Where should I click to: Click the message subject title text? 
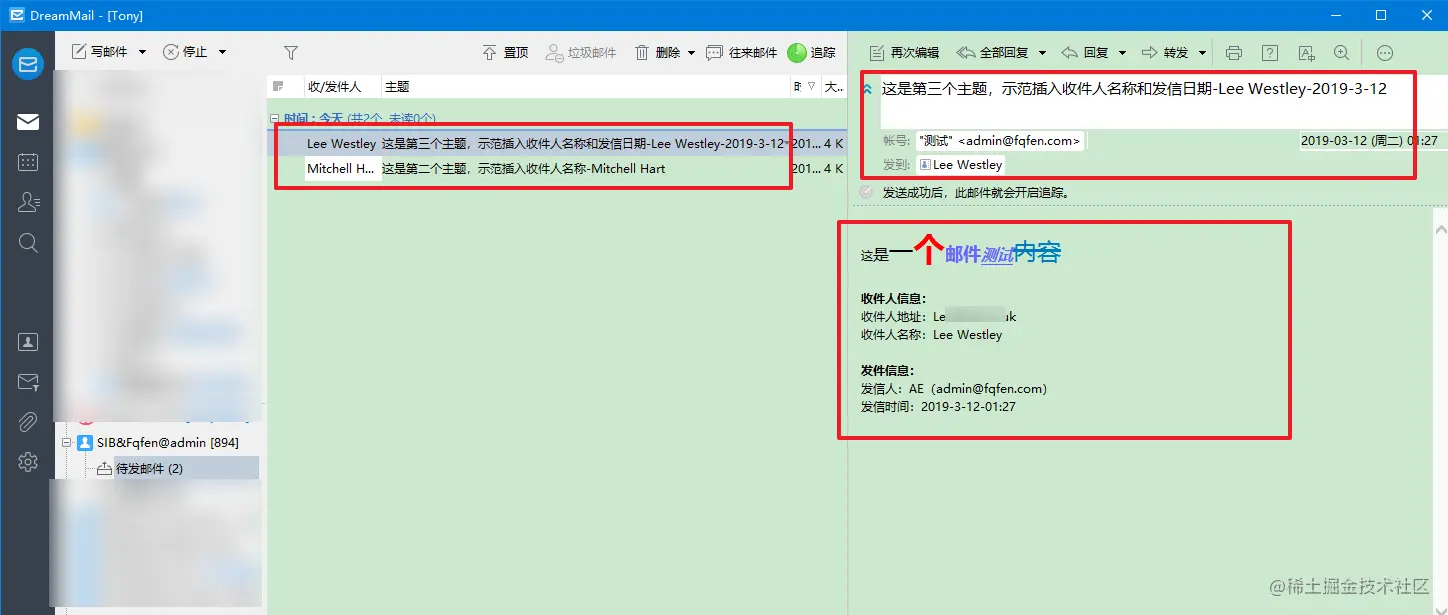point(1134,88)
